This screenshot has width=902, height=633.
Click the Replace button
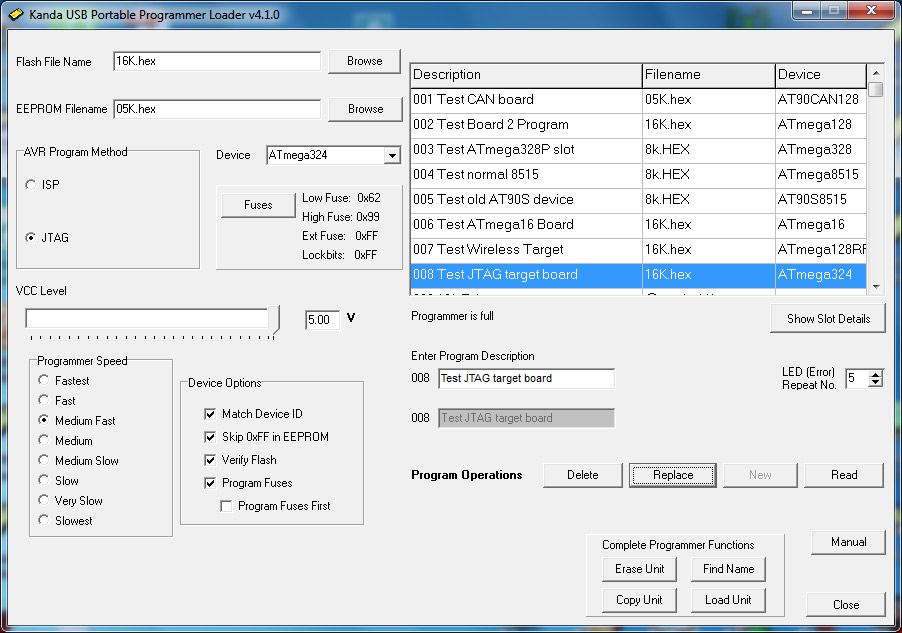point(672,475)
